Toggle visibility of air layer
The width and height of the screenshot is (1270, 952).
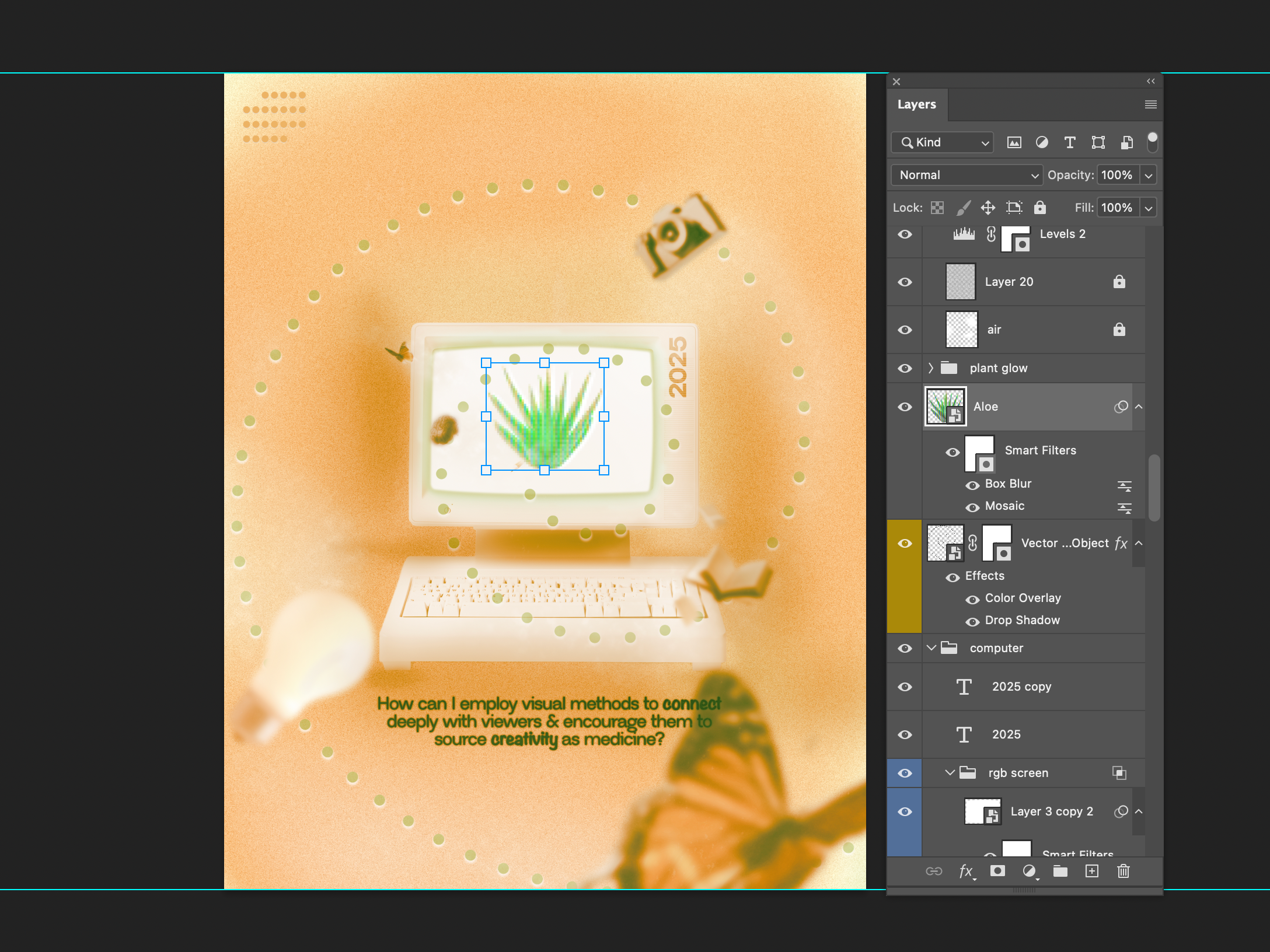point(905,330)
